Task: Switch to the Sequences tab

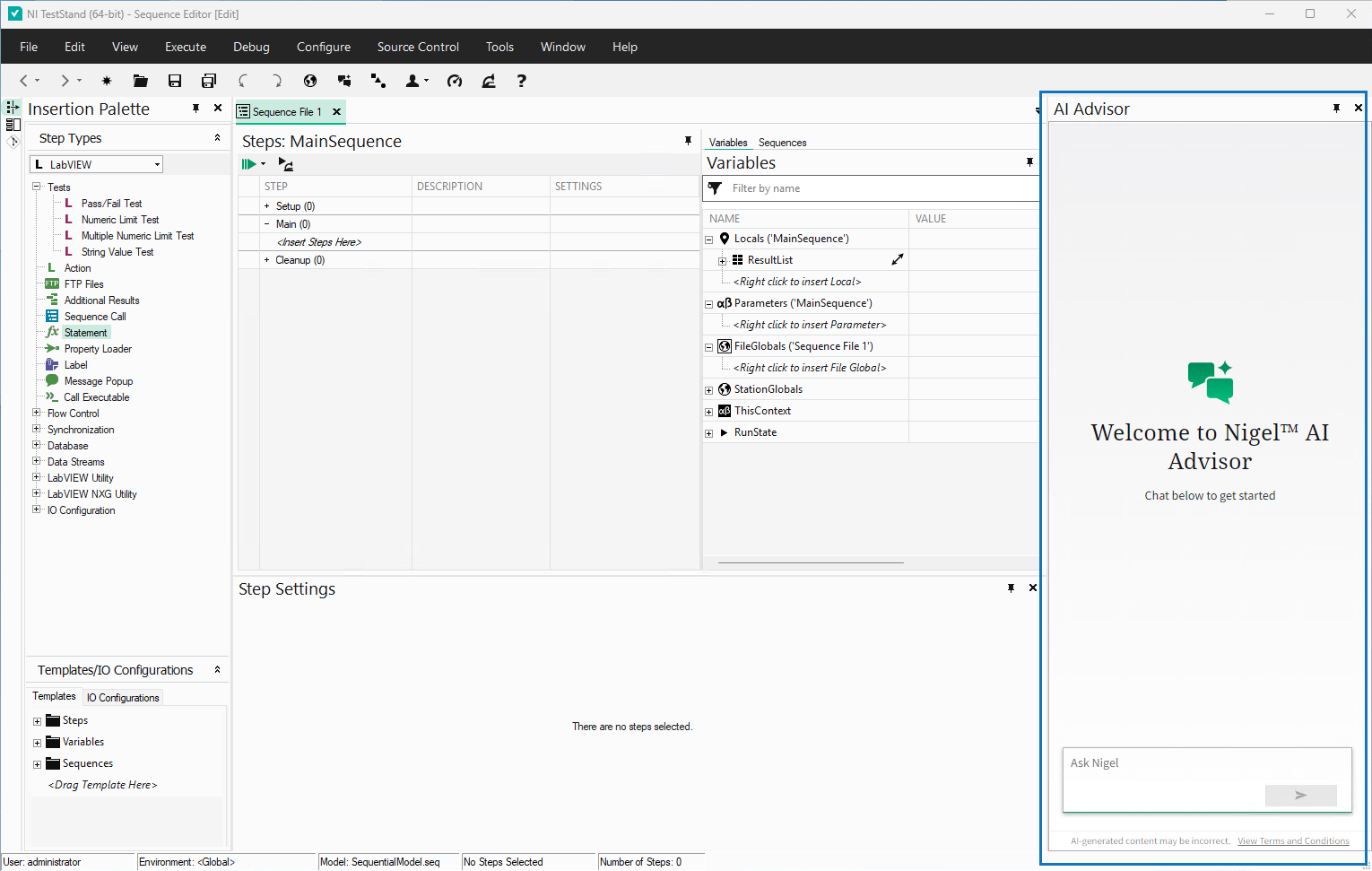Action: [x=782, y=143]
